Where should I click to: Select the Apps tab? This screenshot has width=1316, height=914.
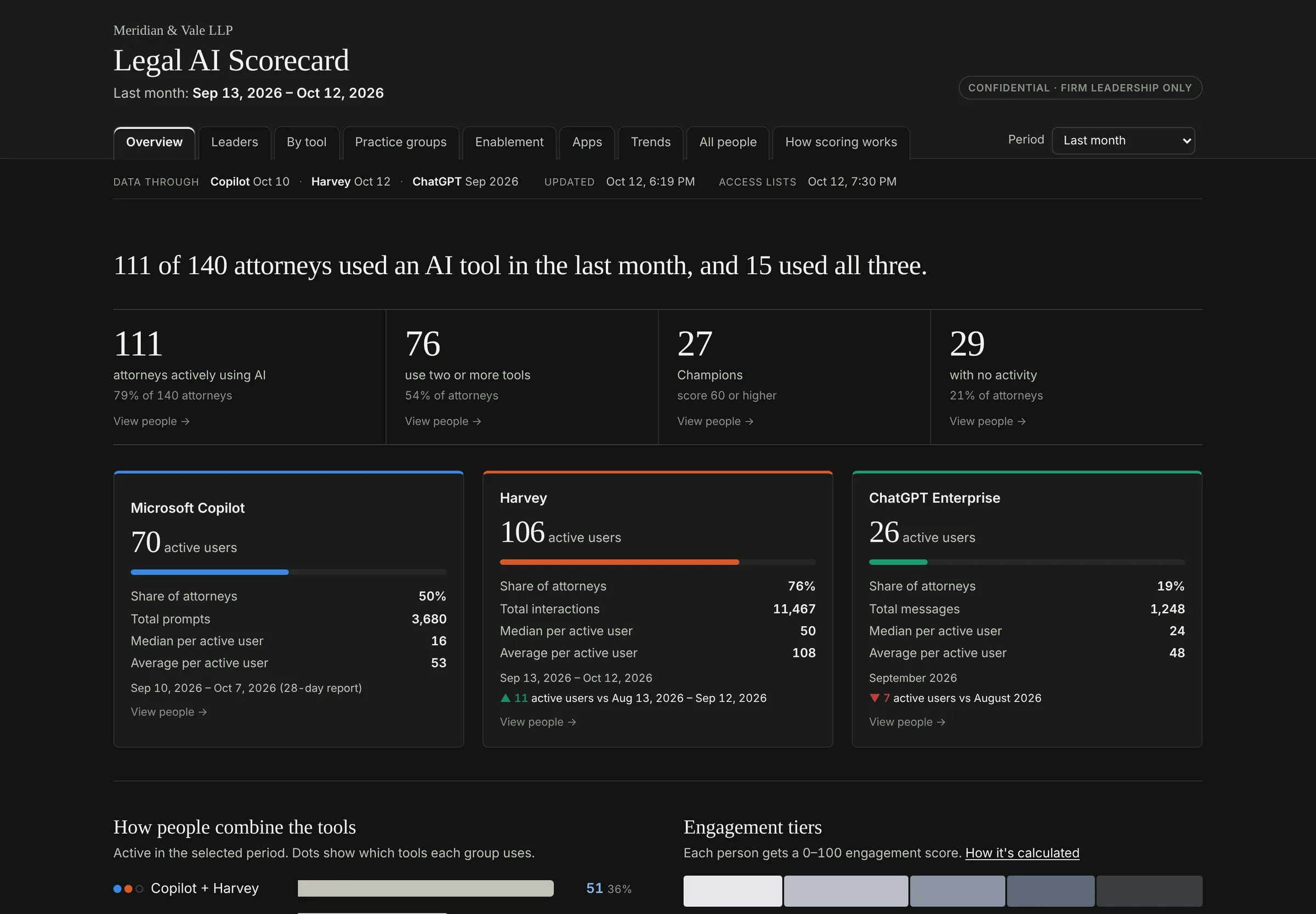click(x=587, y=142)
